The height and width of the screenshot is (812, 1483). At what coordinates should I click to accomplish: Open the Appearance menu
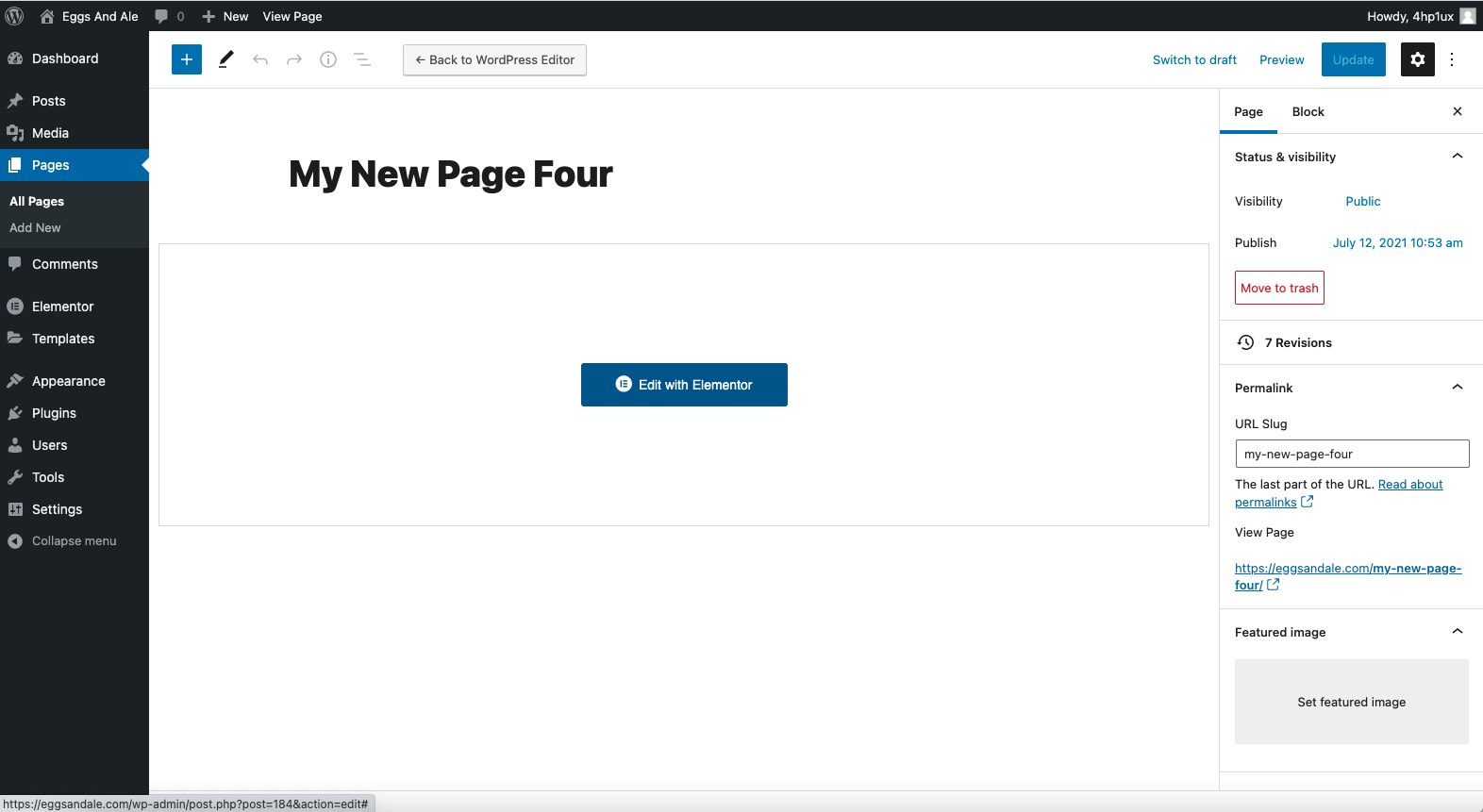click(x=75, y=381)
